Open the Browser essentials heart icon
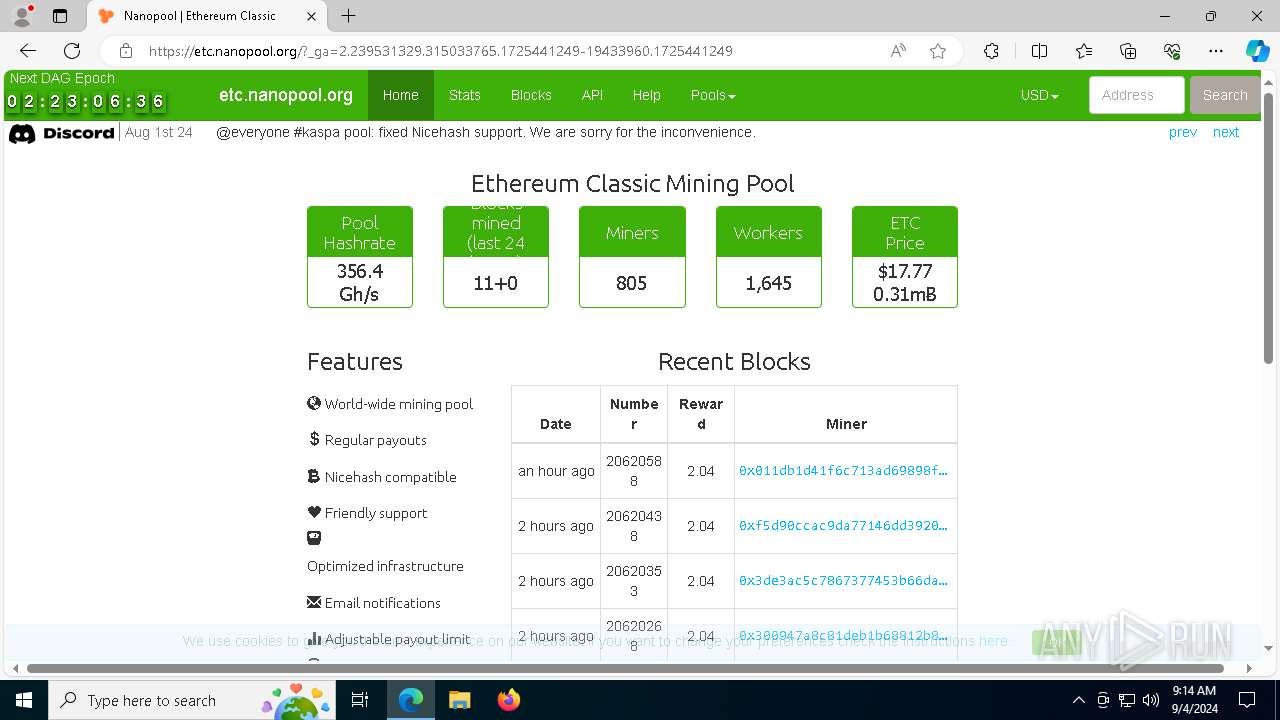 1172,51
